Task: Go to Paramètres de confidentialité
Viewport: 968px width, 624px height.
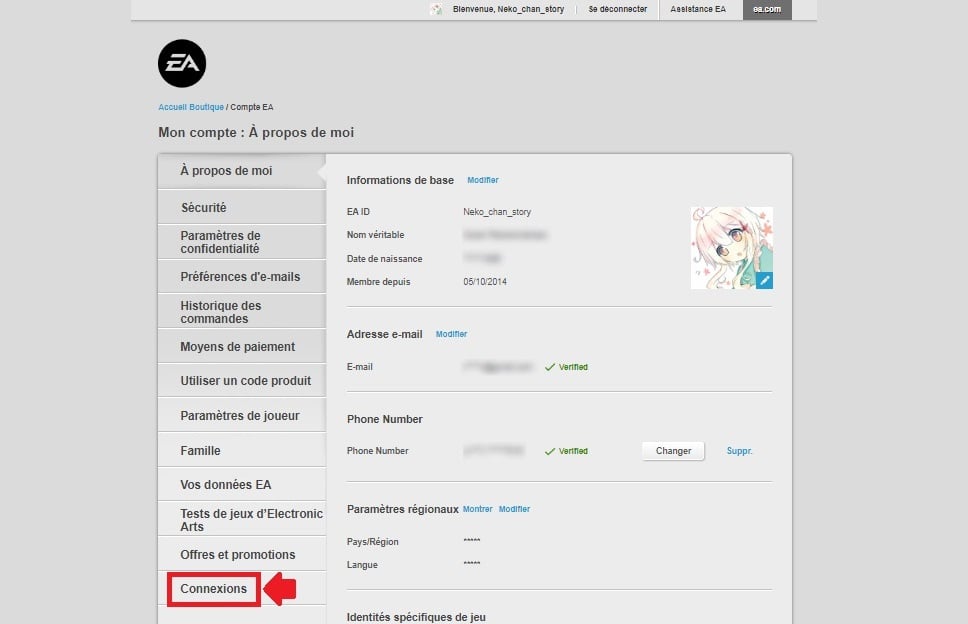Action: [220, 242]
